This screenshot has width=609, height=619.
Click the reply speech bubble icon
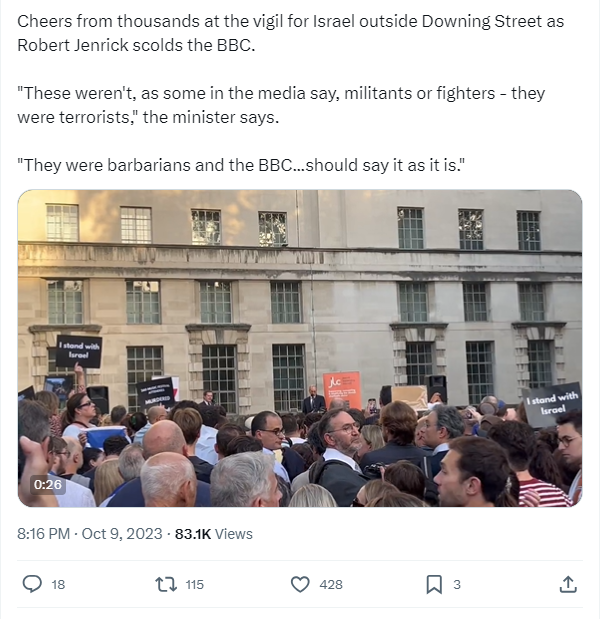click(x=32, y=584)
